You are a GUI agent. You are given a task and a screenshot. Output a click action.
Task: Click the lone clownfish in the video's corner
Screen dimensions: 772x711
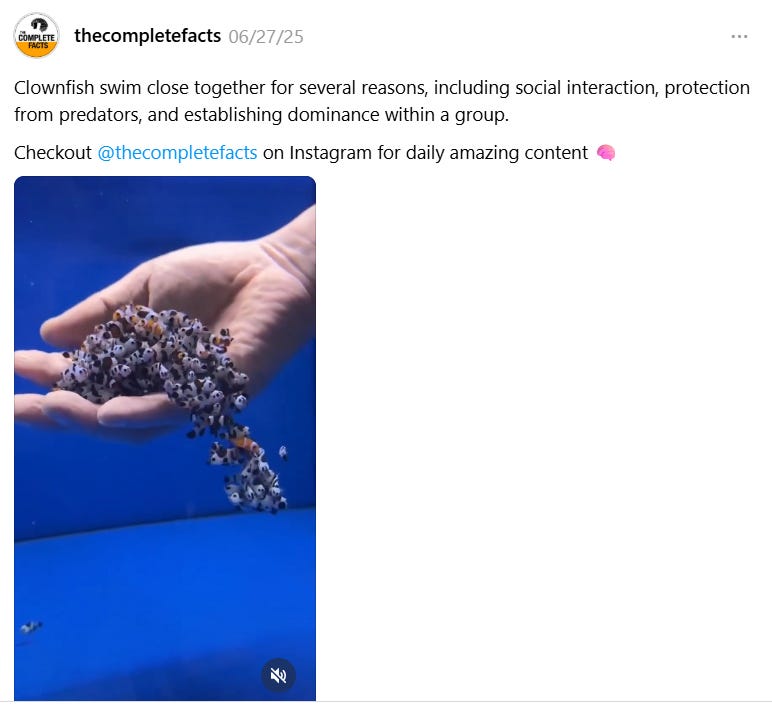pyautogui.click(x=31, y=627)
